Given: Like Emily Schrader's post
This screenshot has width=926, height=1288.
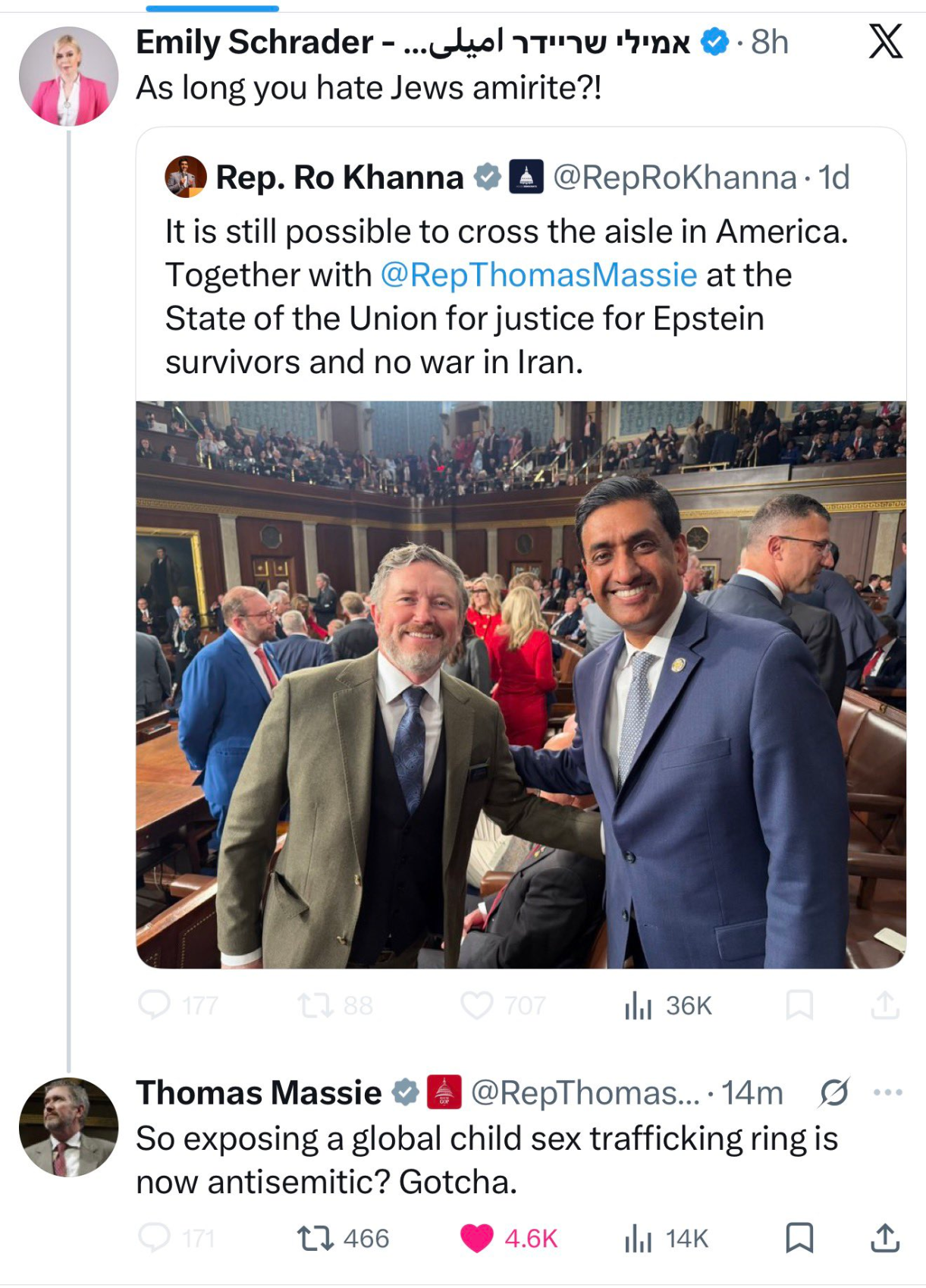Looking at the screenshot, I should pos(477,1005).
